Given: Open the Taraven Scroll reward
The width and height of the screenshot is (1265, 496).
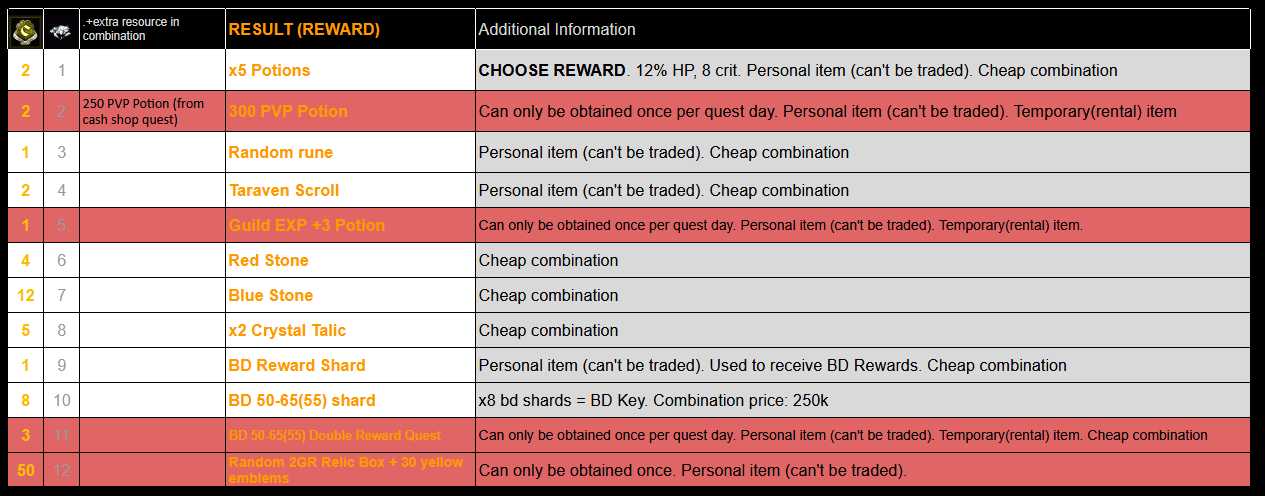Looking at the screenshot, I should pos(284,190).
